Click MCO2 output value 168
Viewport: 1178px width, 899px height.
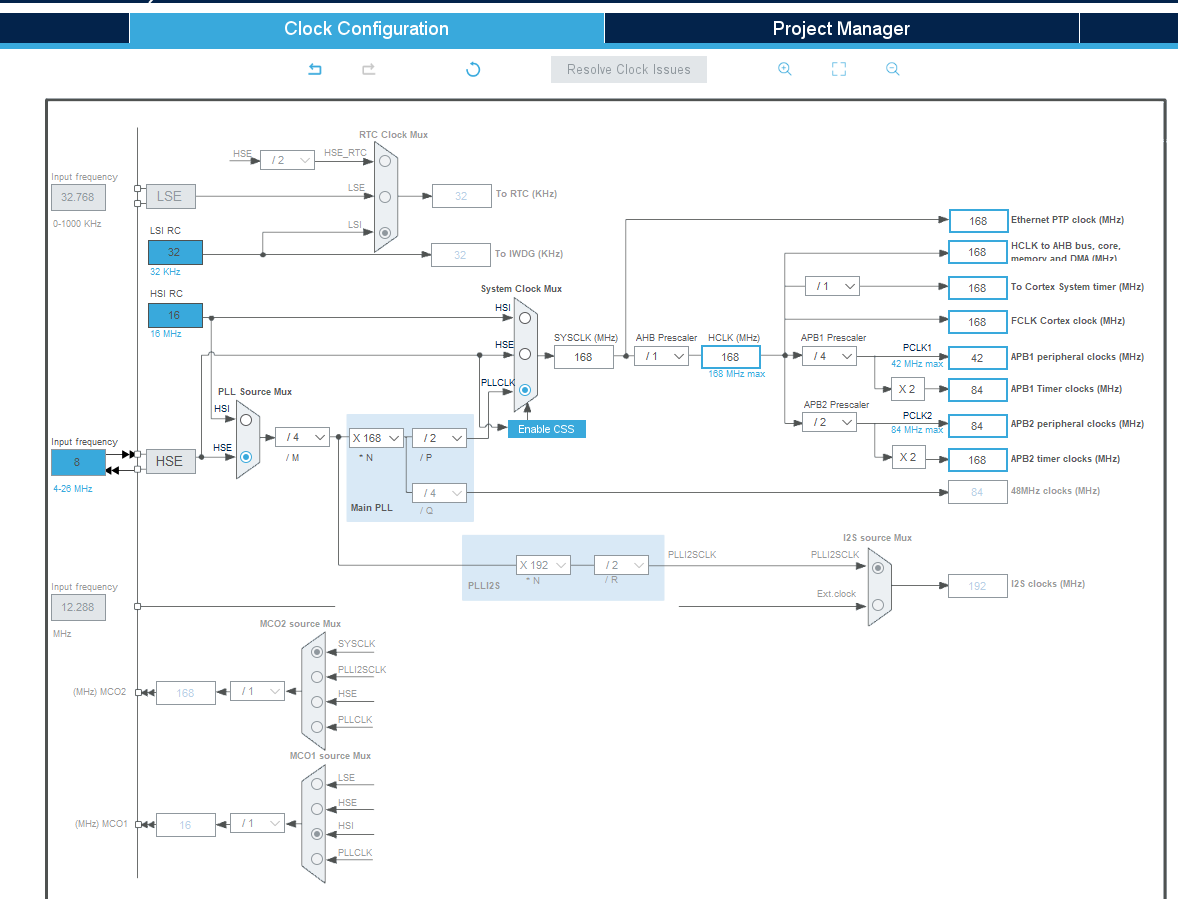click(186, 692)
